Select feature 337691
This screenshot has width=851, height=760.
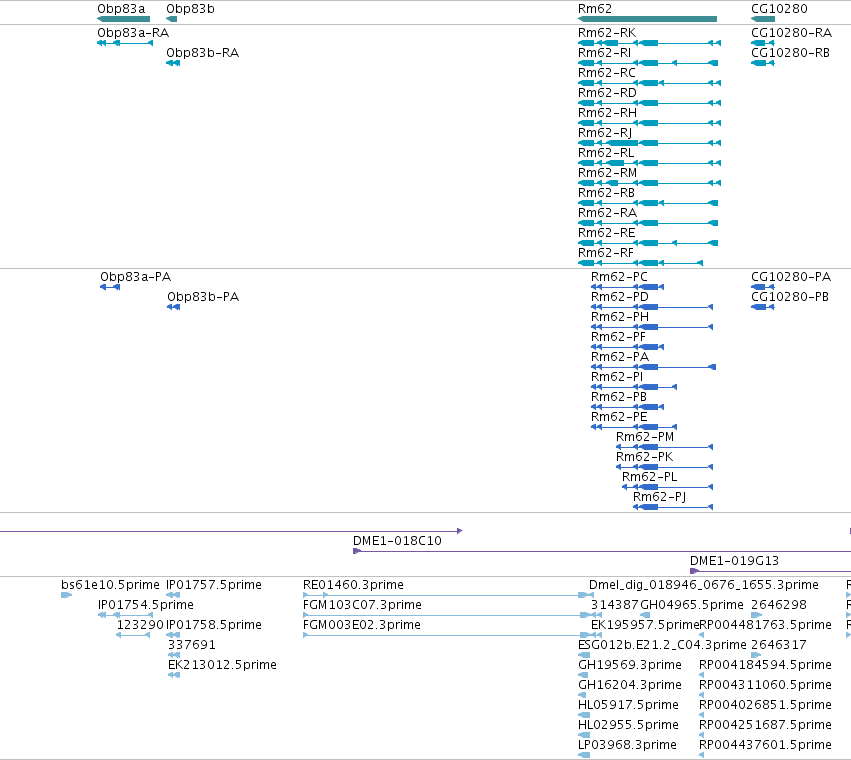pos(174,655)
